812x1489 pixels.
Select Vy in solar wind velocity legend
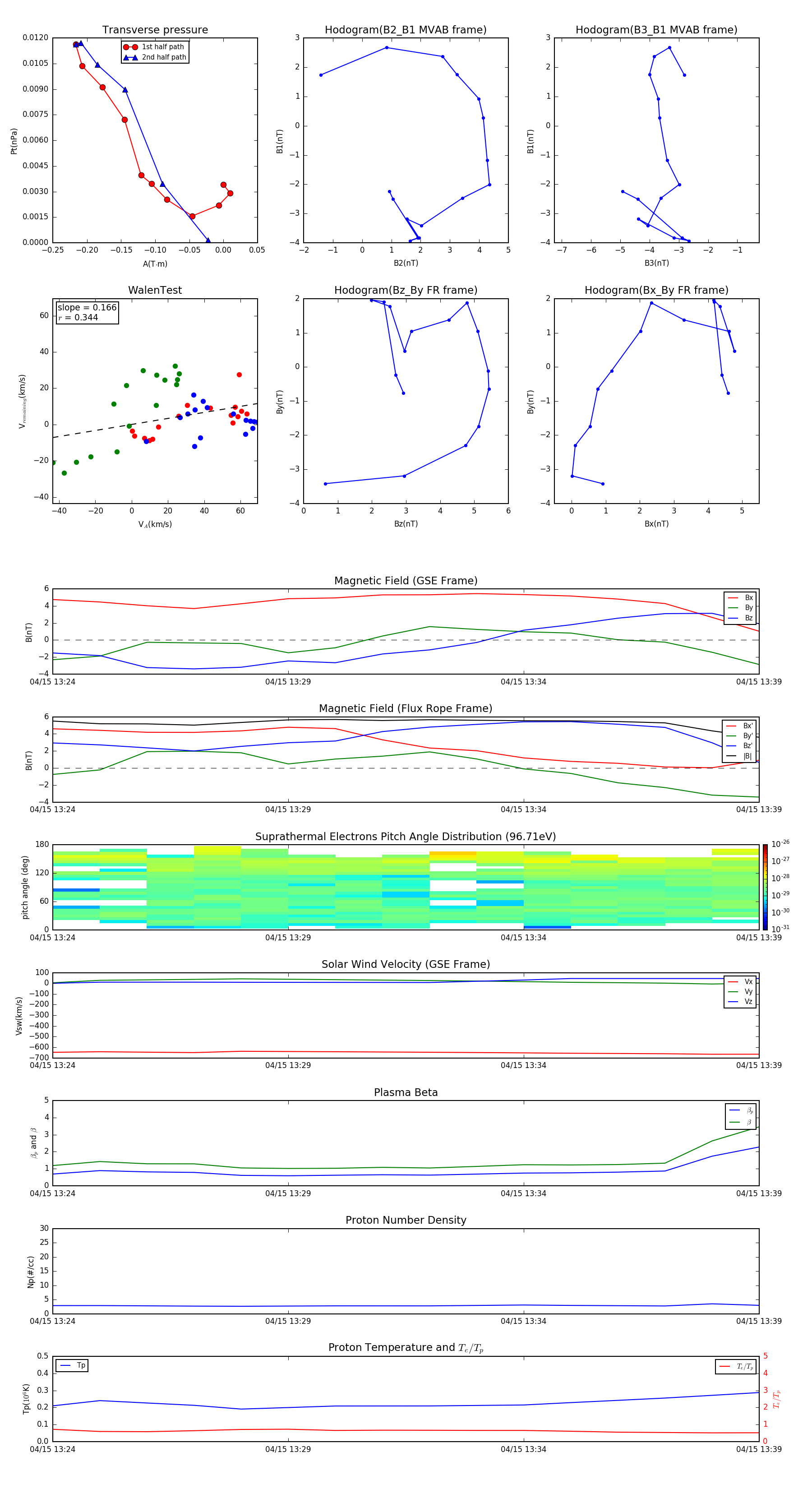click(x=740, y=991)
